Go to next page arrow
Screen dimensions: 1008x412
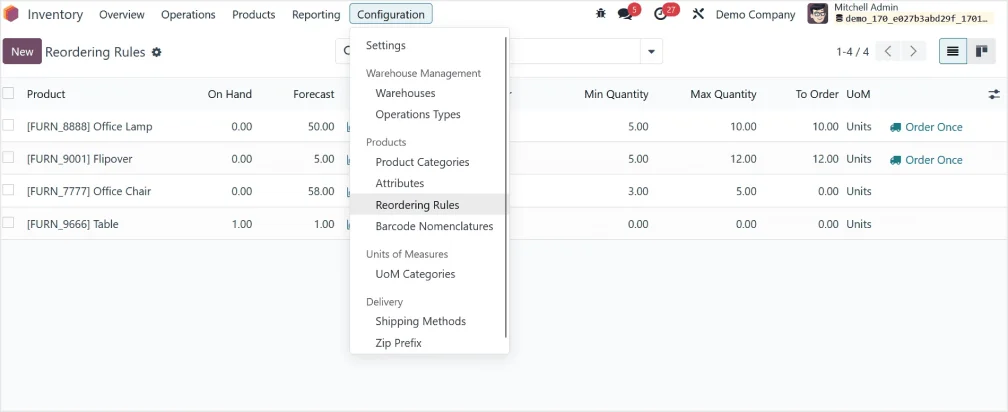(x=913, y=51)
